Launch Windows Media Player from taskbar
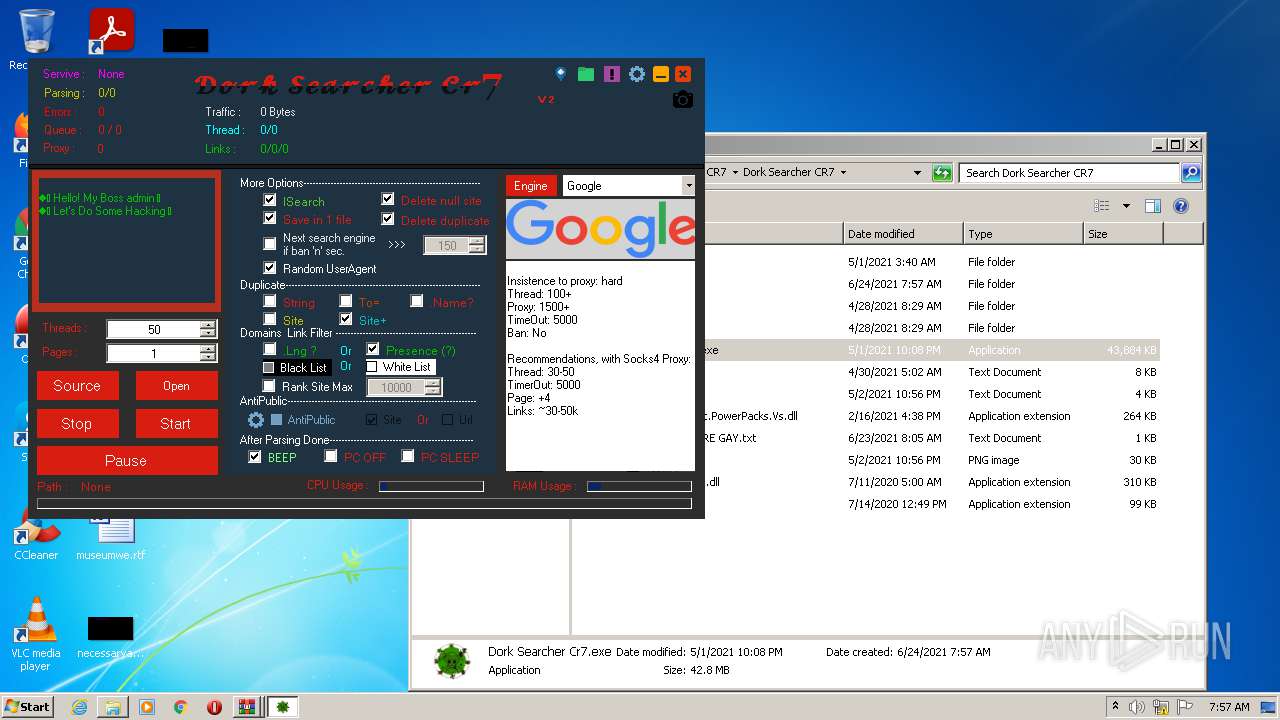 pyautogui.click(x=147, y=707)
